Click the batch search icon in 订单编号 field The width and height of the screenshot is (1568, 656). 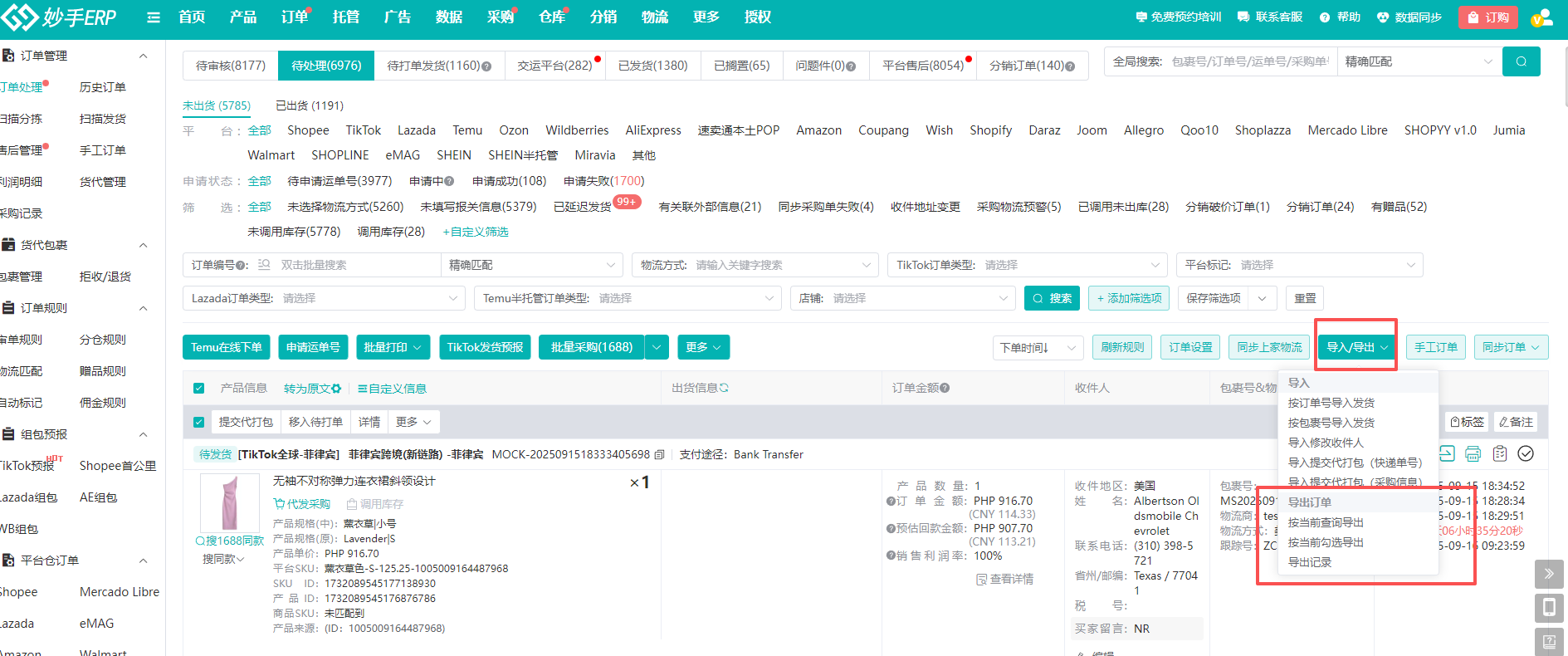(x=264, y=265)
